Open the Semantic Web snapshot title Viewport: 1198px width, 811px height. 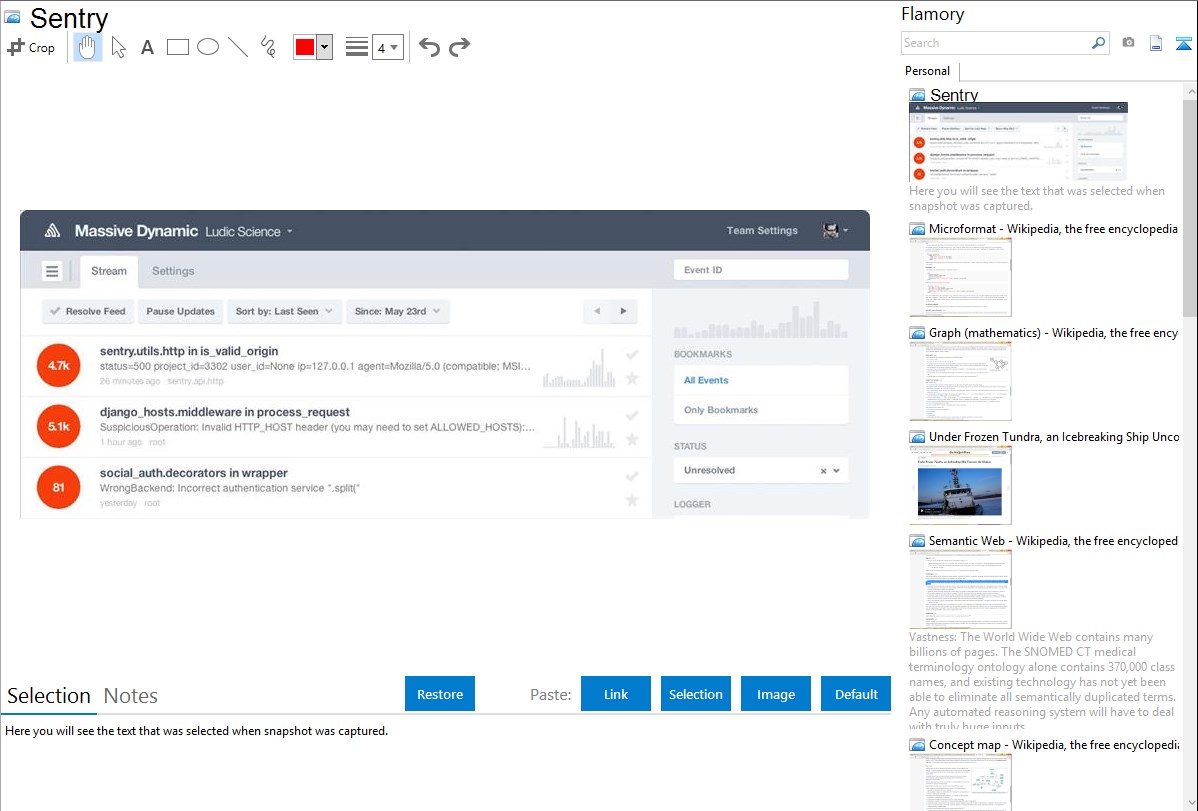(x=1053, y=541)
